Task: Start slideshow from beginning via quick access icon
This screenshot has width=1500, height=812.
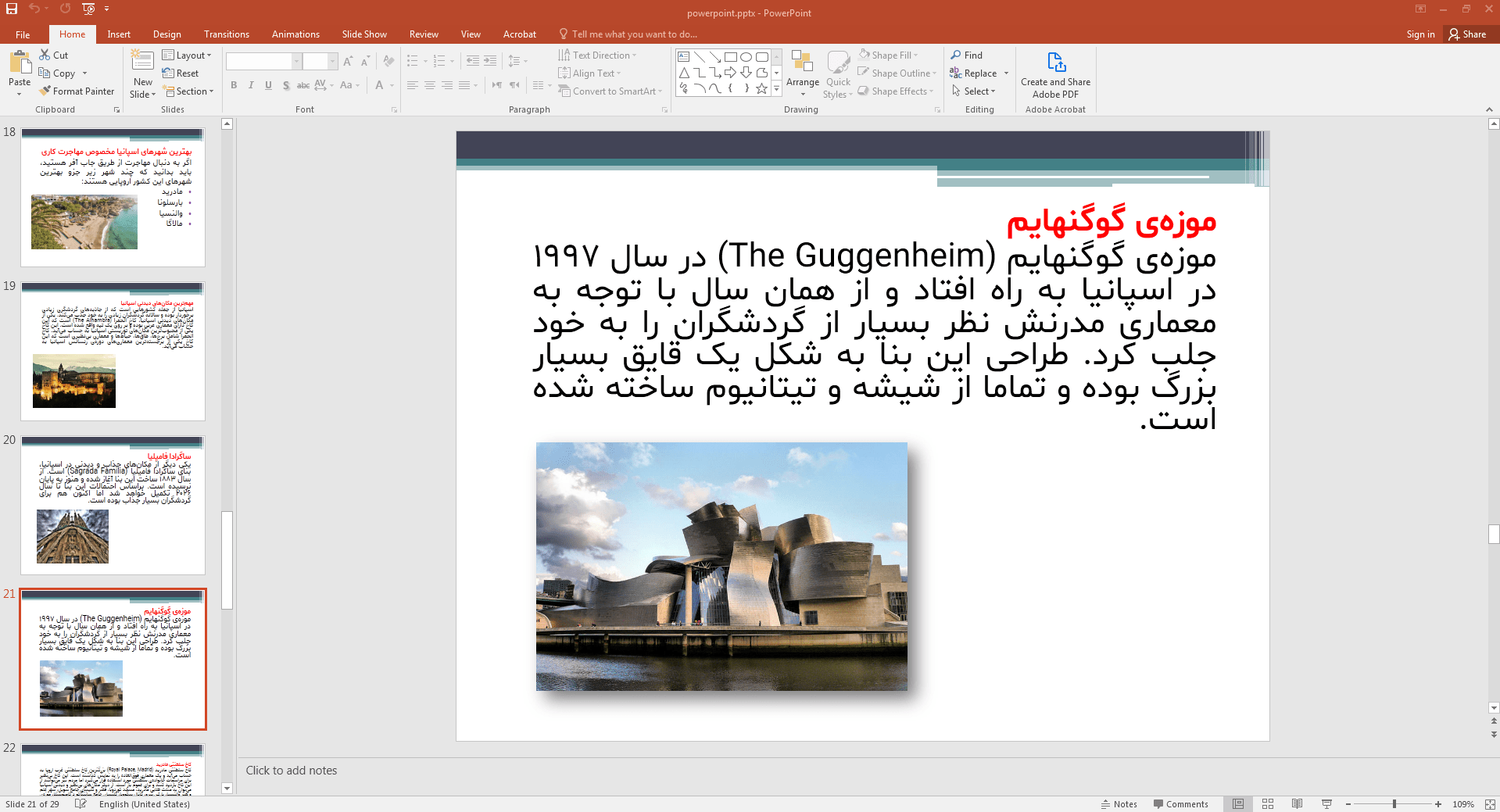Action: tap(88, 9)
